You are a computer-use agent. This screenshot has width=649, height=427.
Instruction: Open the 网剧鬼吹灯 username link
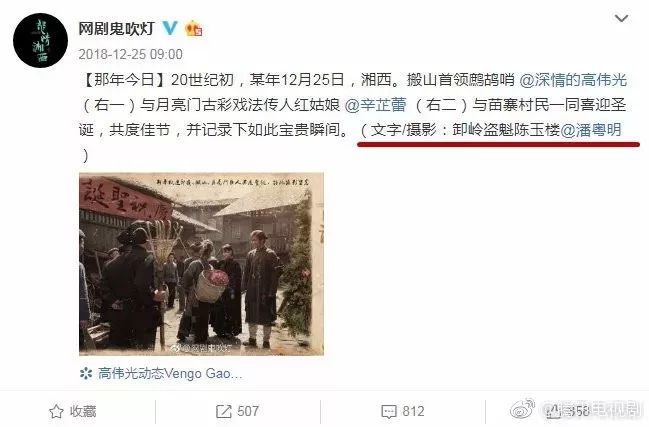[116, 29]
